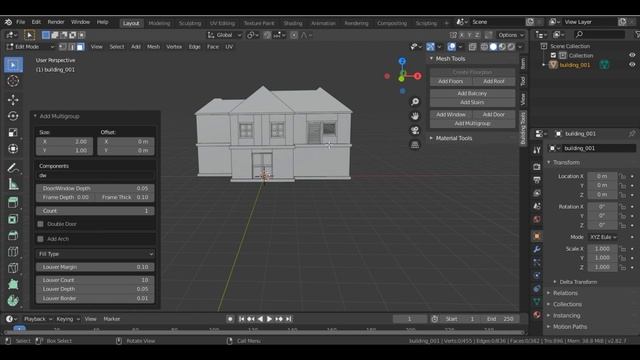Activate the Extrude Region tool
The image size is (640, 360).
pos(13,219)
